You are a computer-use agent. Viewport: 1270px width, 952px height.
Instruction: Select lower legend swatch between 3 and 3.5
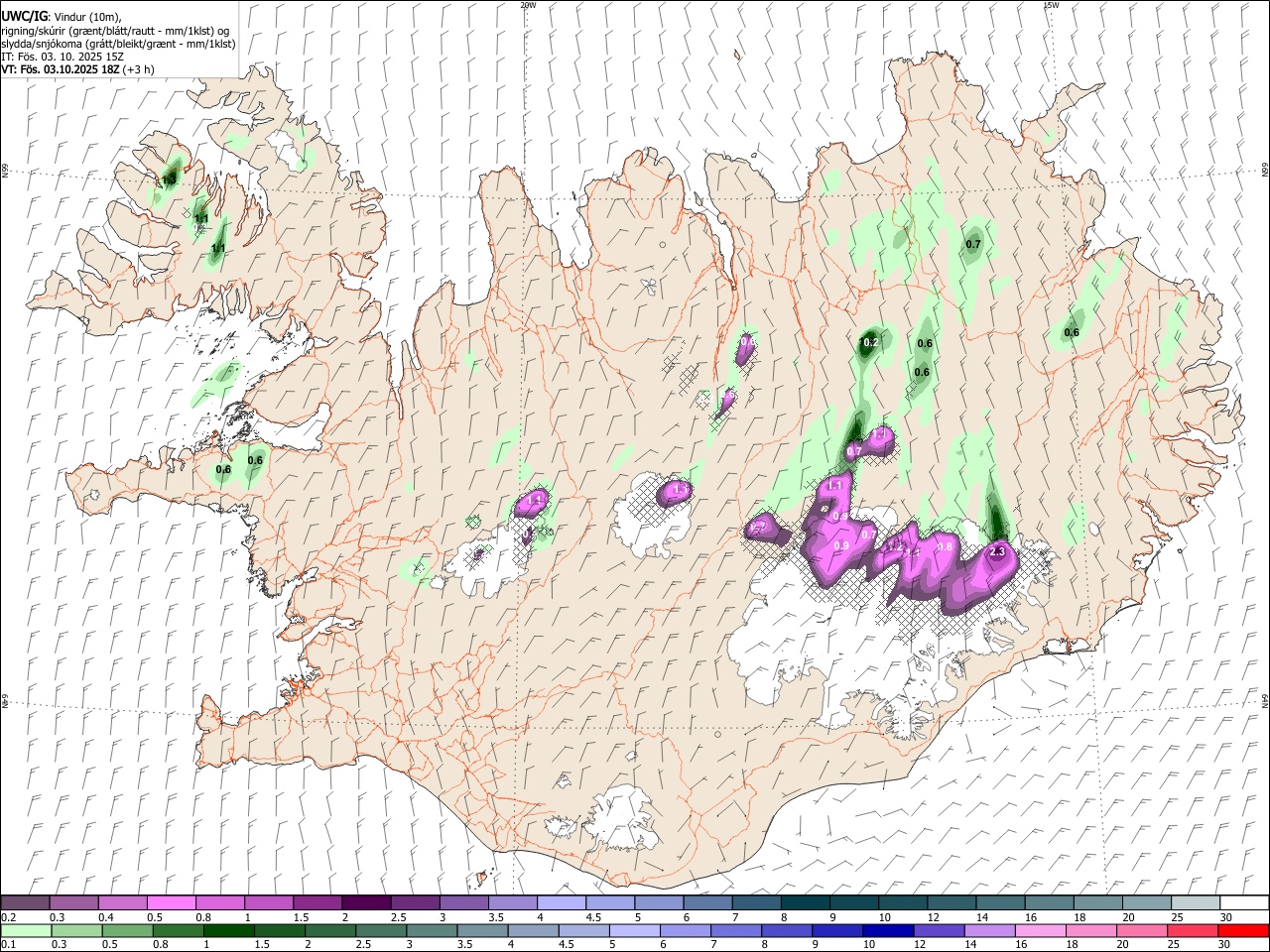(432, 930)
